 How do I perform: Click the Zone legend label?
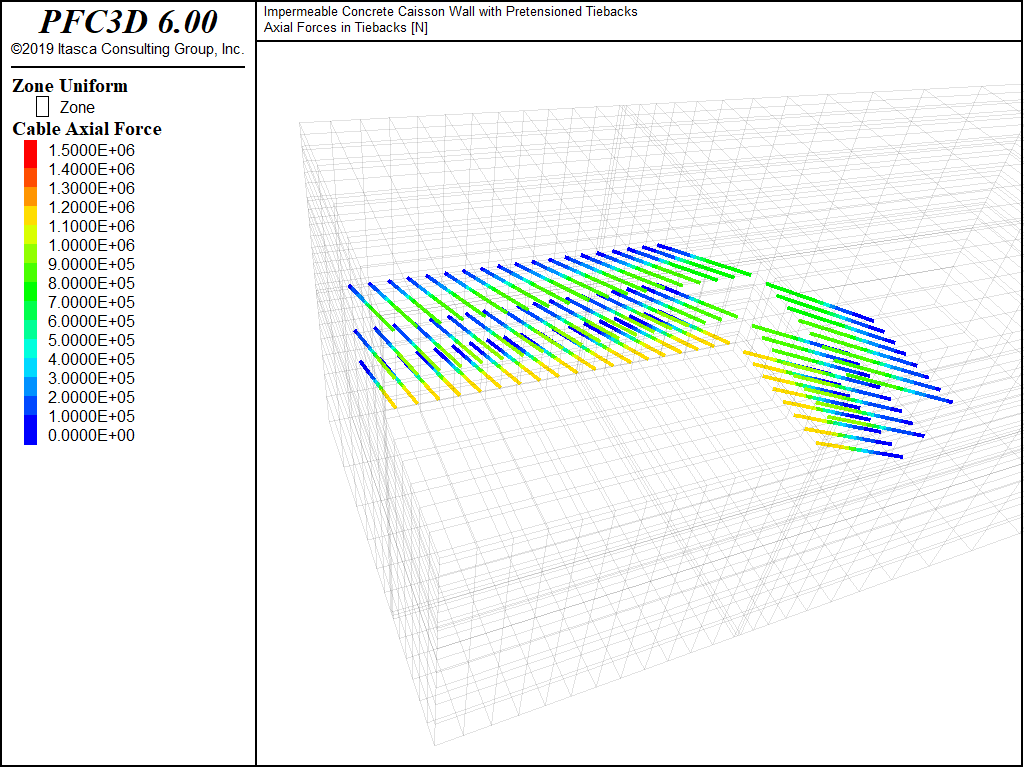[77, 108]
